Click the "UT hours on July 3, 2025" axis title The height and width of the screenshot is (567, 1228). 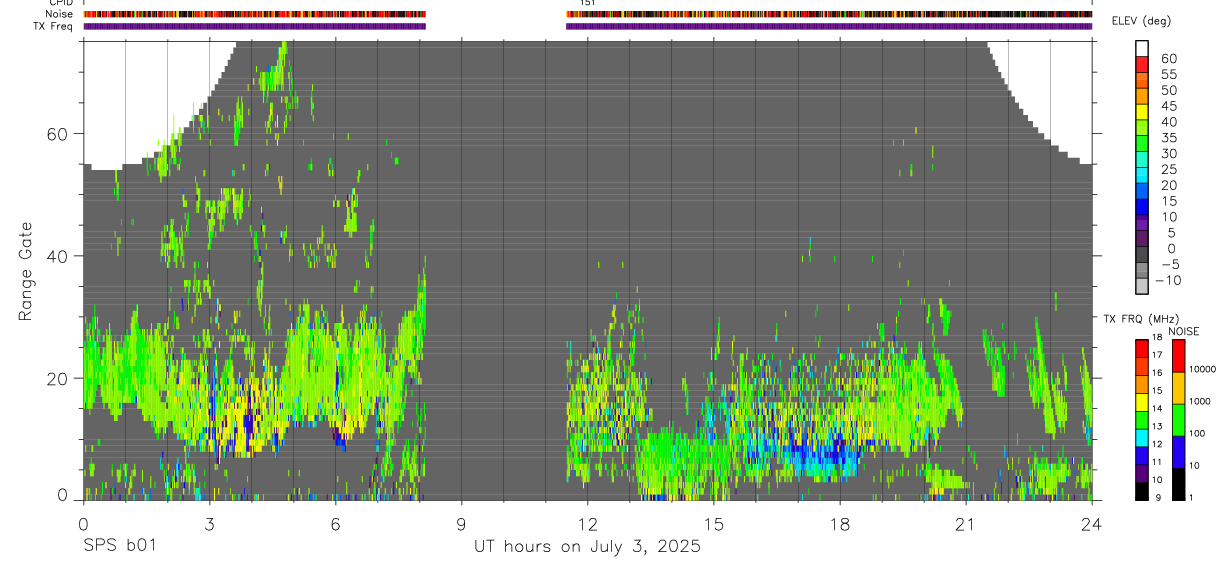587,547
